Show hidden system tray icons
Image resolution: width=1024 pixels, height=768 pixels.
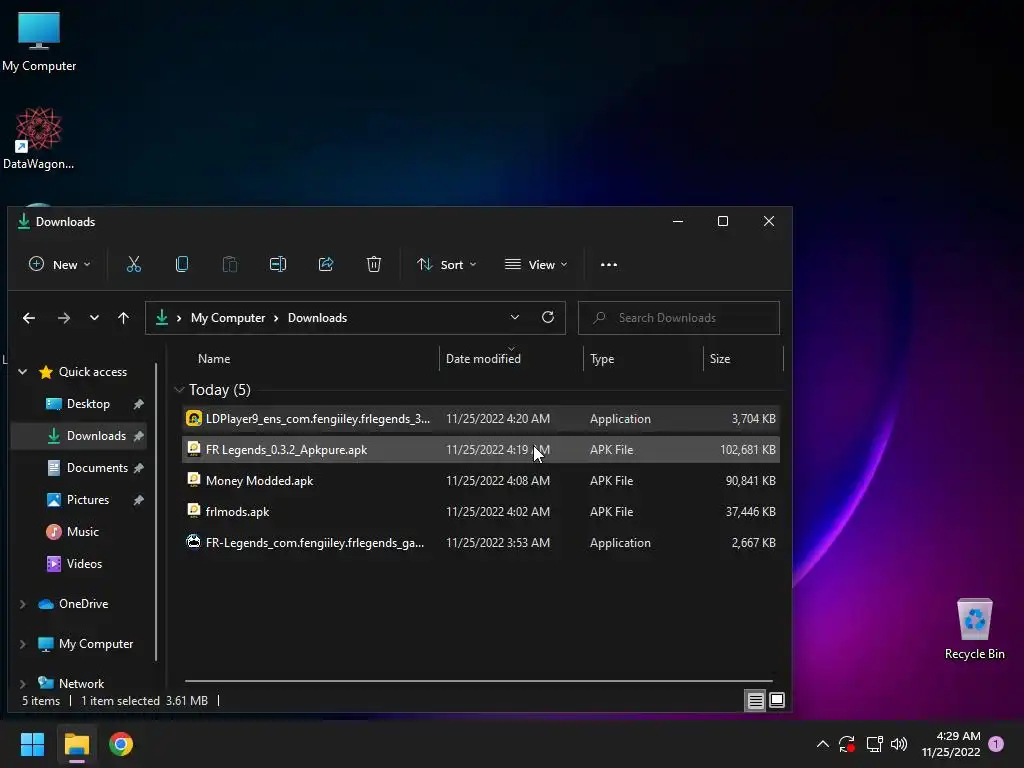pyautogui.click(x=823, y=744)
